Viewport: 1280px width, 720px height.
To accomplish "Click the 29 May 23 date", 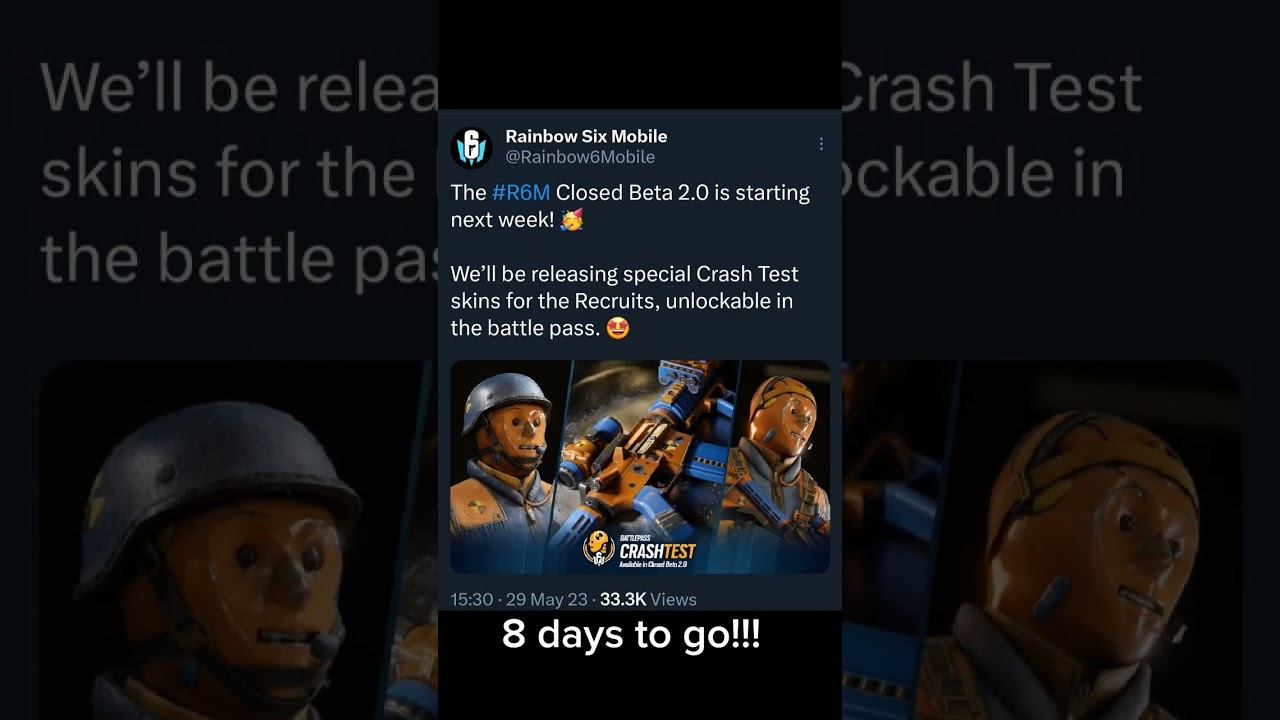I will (547, 599).
